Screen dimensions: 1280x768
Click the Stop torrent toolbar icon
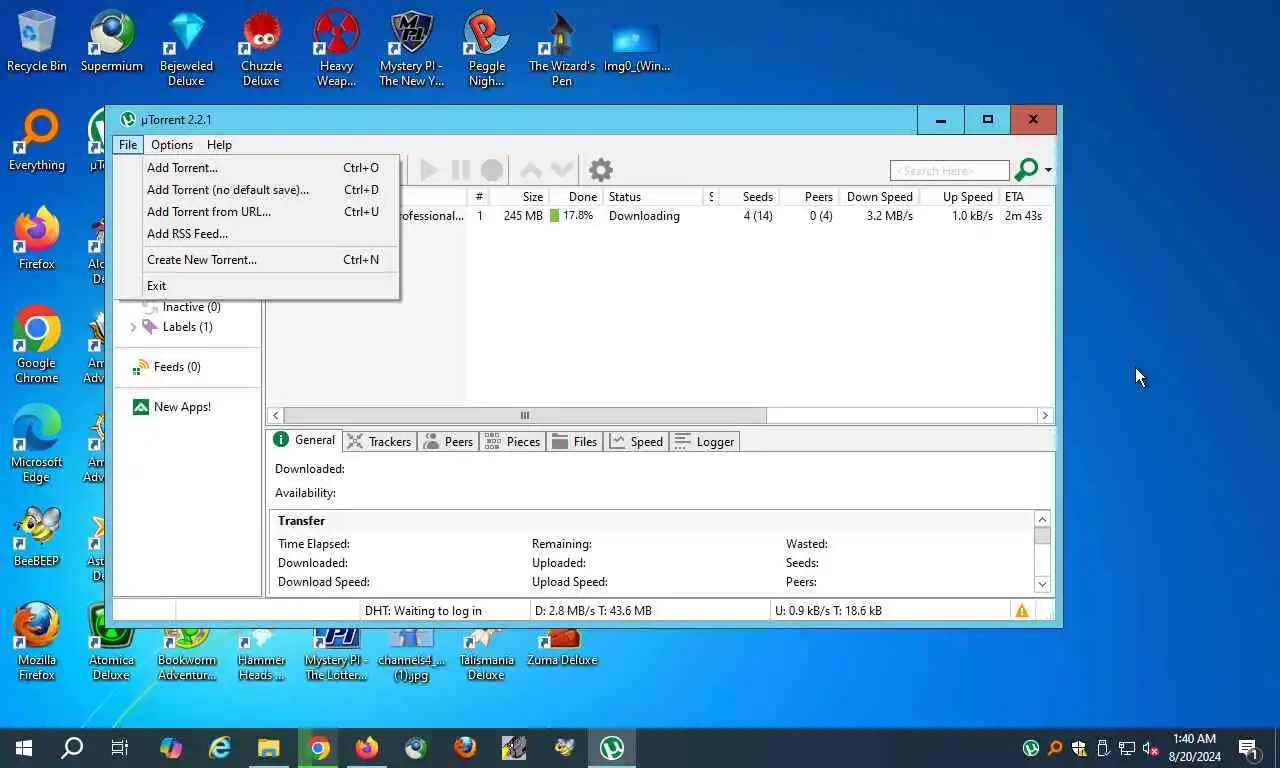pos(491,170)
